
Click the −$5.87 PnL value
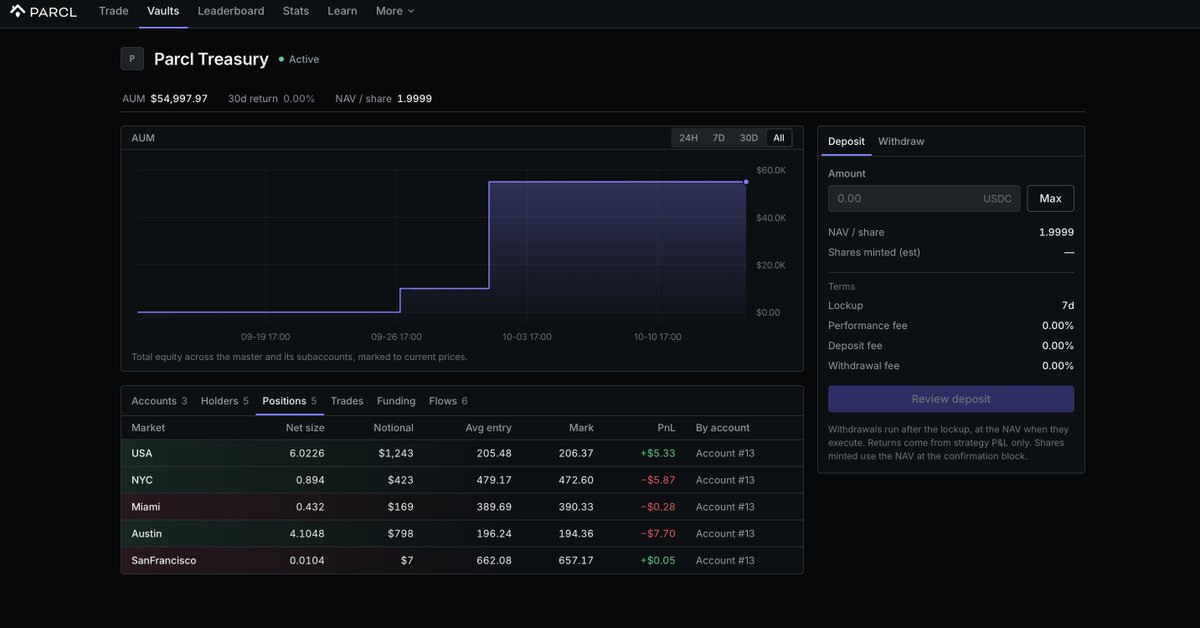point(658,480)
